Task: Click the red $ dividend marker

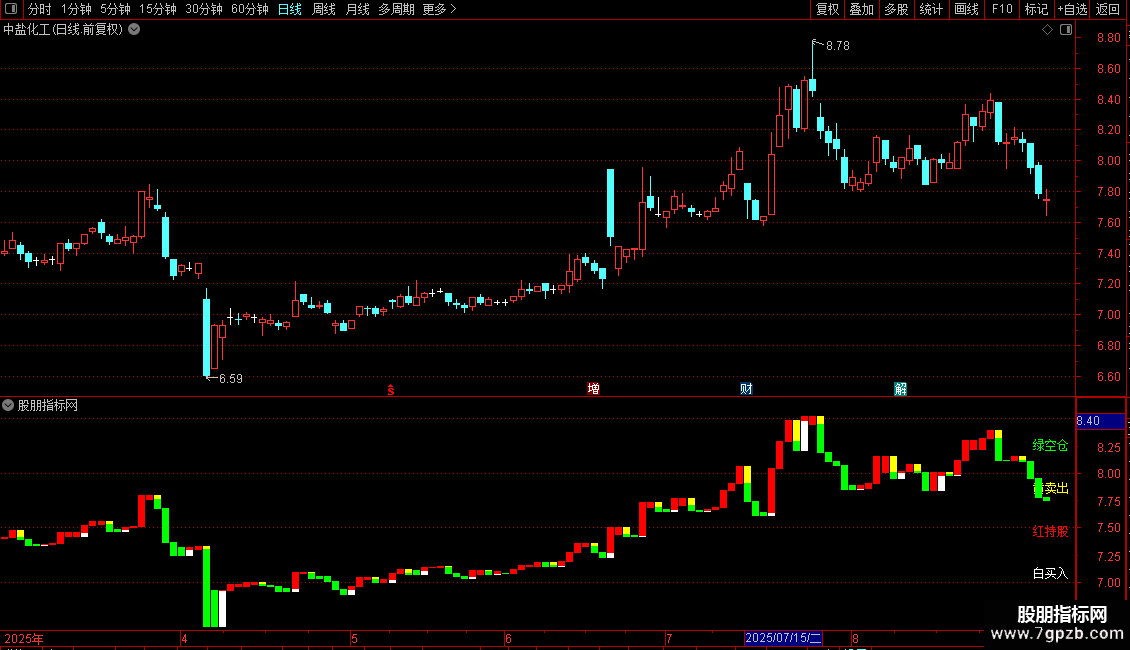Action: [391, 390]
